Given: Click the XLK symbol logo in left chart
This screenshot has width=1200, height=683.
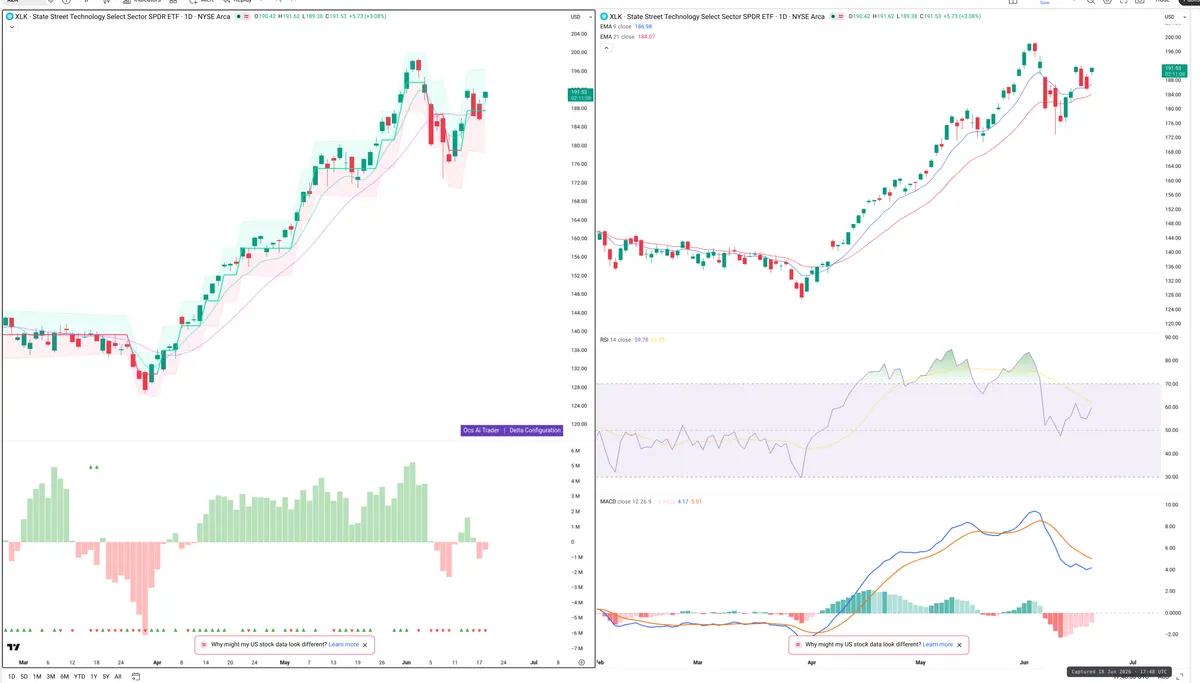Looking at the screenshot, I should coord(8,16).
